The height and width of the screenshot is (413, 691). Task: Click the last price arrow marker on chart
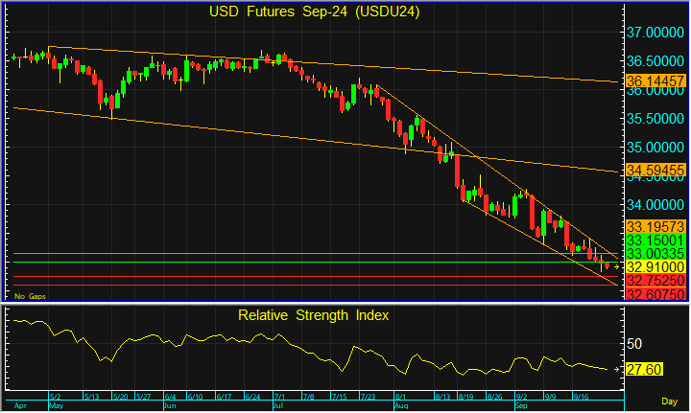coord(616,267)
